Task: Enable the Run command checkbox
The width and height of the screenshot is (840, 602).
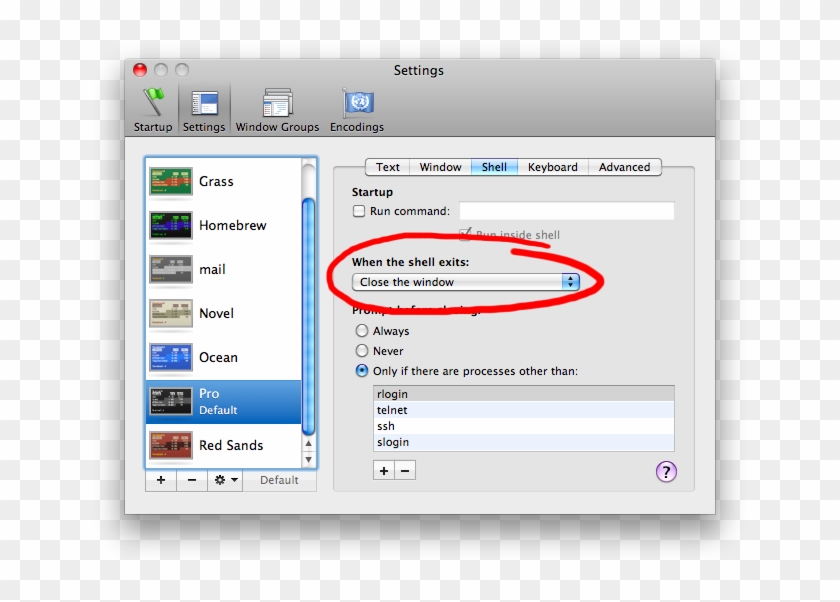Action: point(359,211)
